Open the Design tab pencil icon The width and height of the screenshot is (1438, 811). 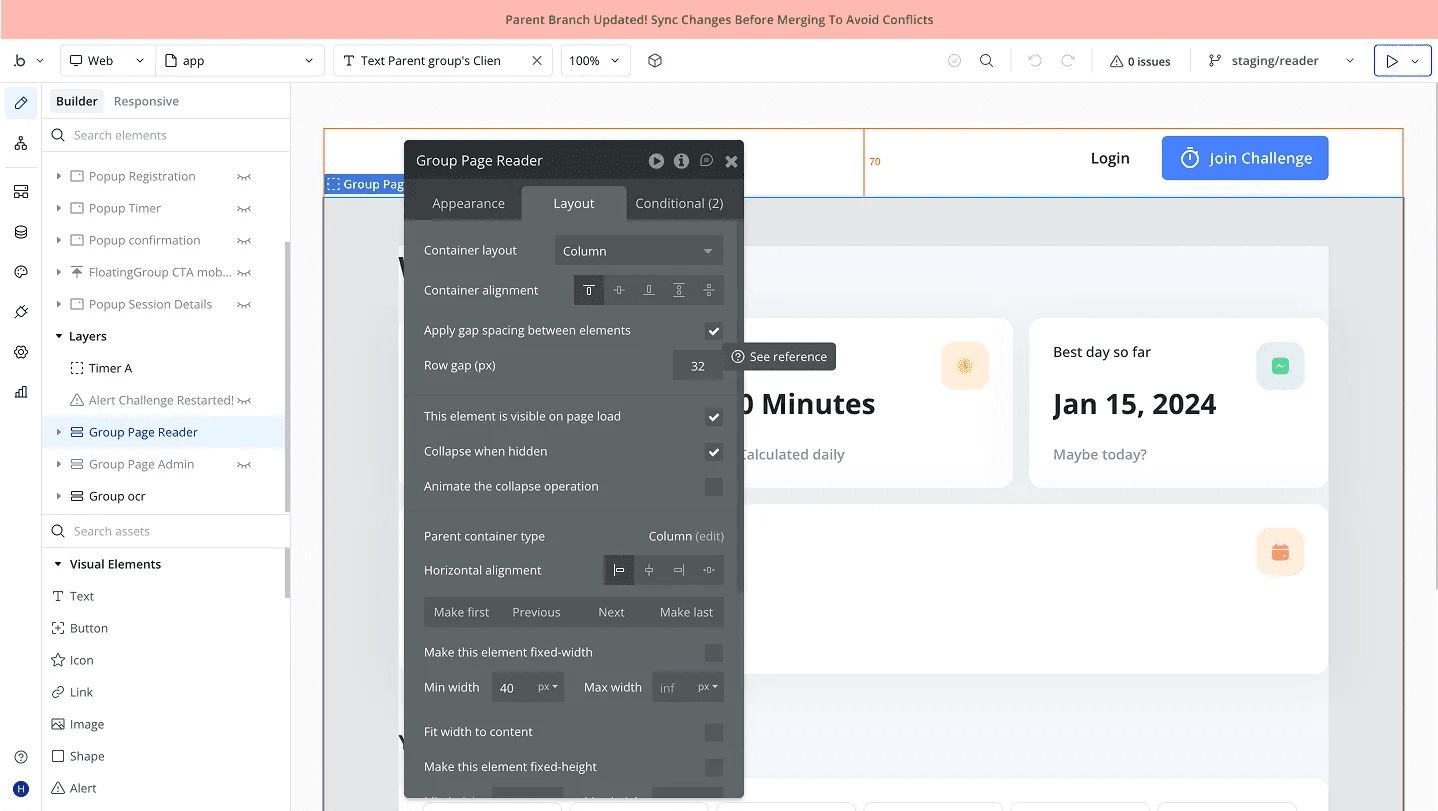[21, 103]
